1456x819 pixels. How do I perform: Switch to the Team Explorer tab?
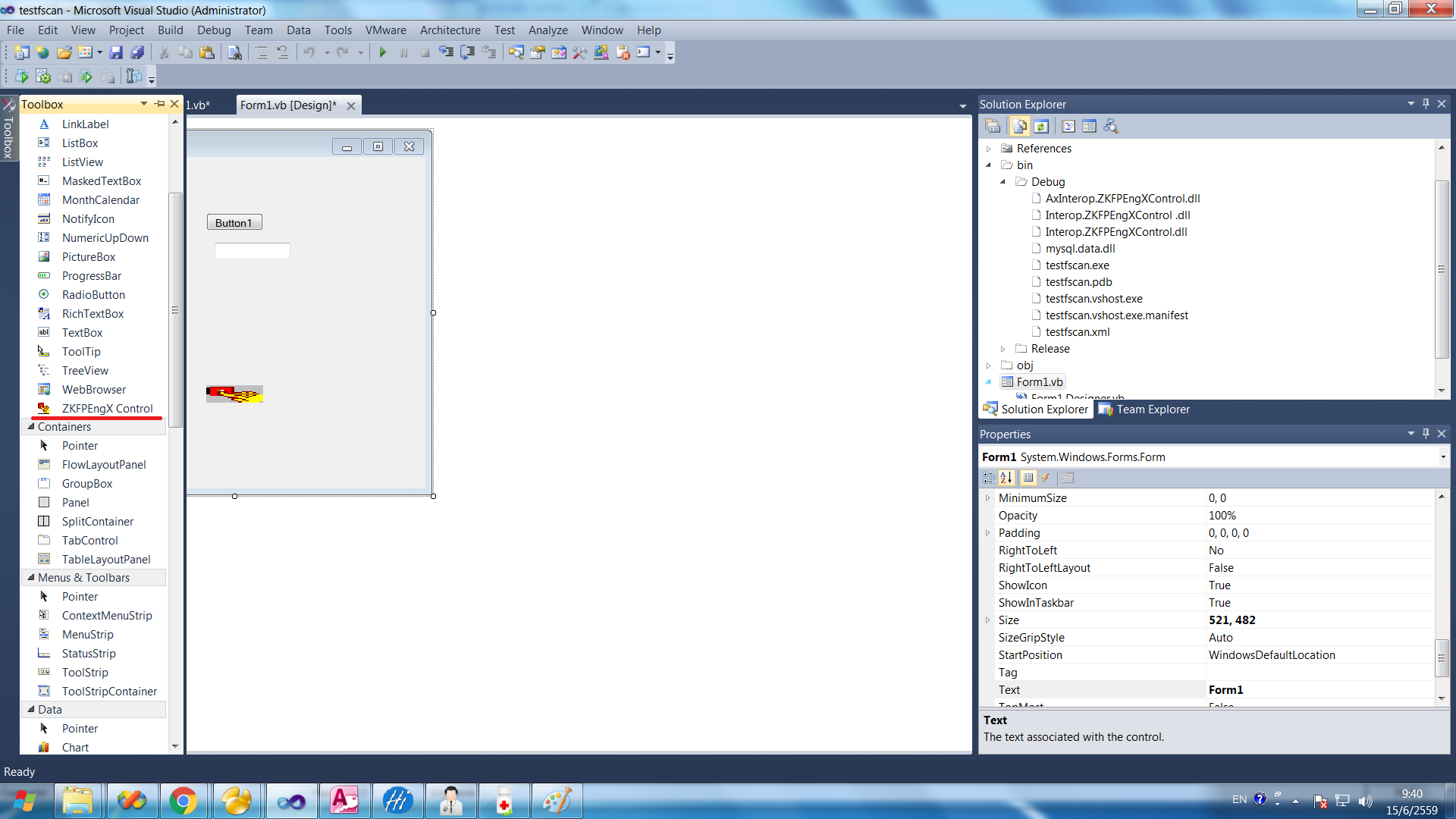(1144, 409)
